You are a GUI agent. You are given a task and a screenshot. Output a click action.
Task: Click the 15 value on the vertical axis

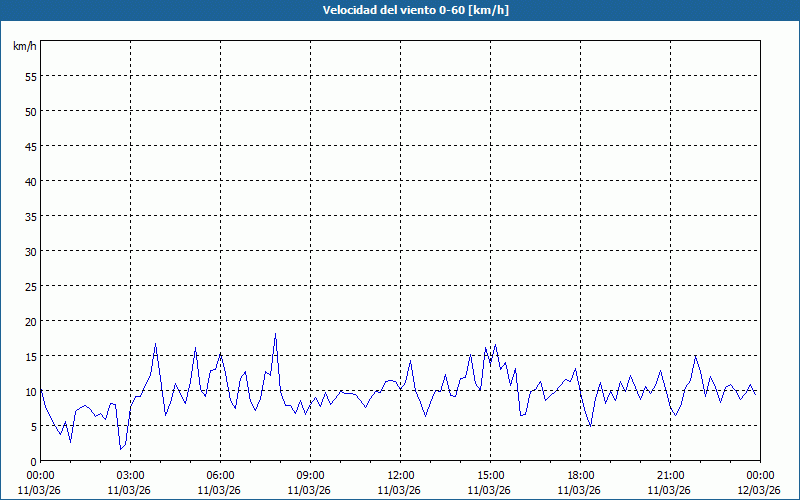pos(31,356)
